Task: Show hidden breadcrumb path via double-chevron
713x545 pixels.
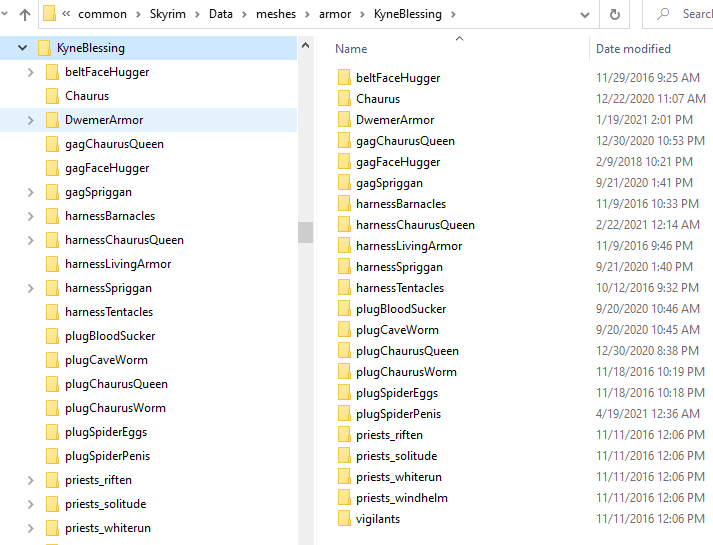Action: pyautogui.click(x=66, y=14)
